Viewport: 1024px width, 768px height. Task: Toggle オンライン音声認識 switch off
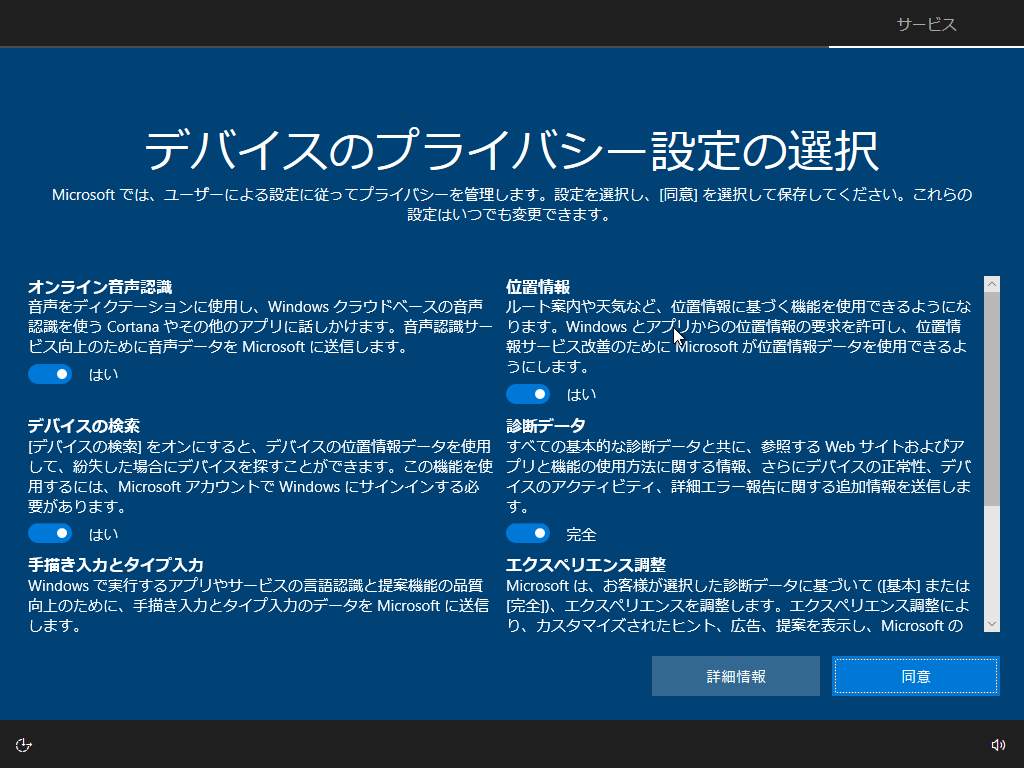click(50, 374)
